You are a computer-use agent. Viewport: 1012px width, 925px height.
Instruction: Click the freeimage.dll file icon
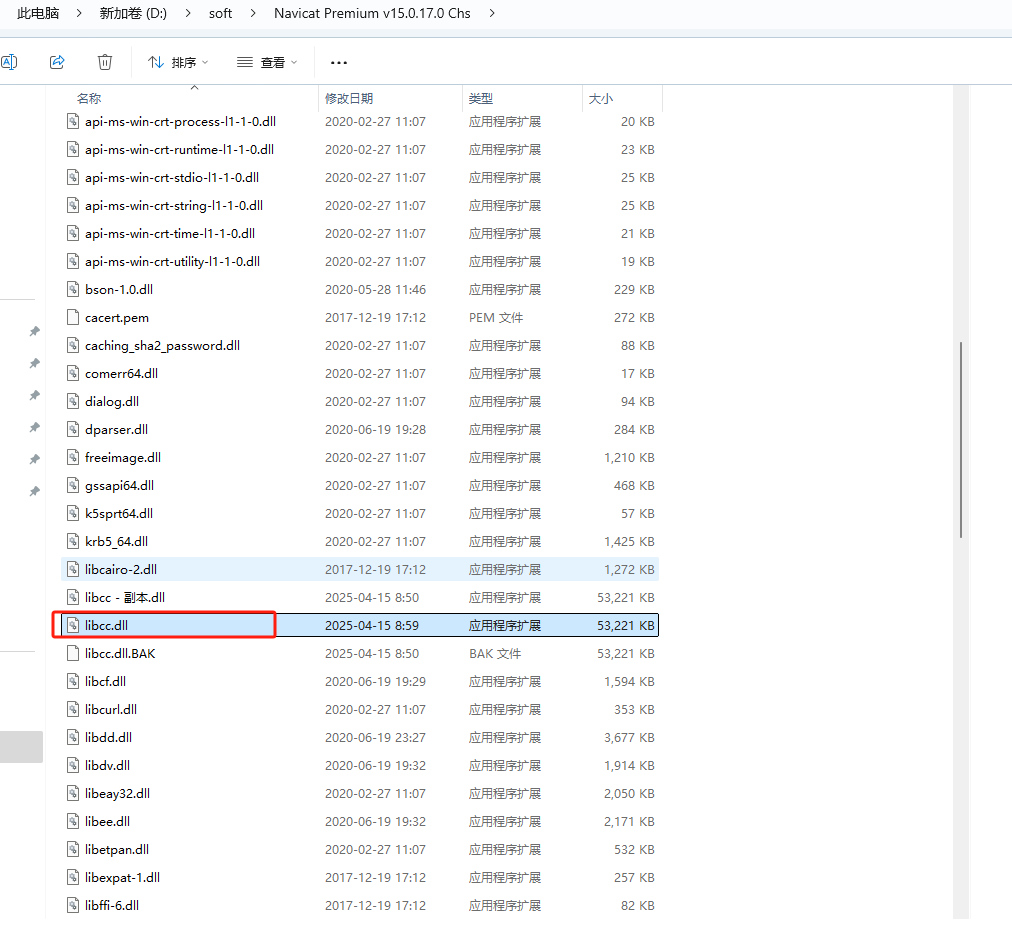72,457
